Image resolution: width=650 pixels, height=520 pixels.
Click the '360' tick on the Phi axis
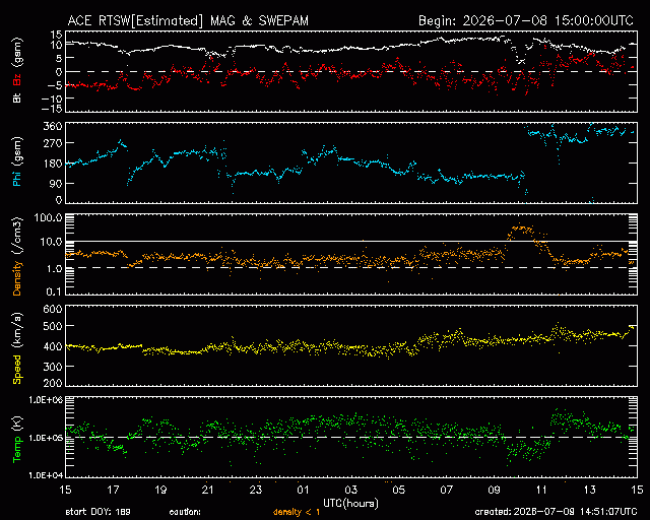coord(53,126)
